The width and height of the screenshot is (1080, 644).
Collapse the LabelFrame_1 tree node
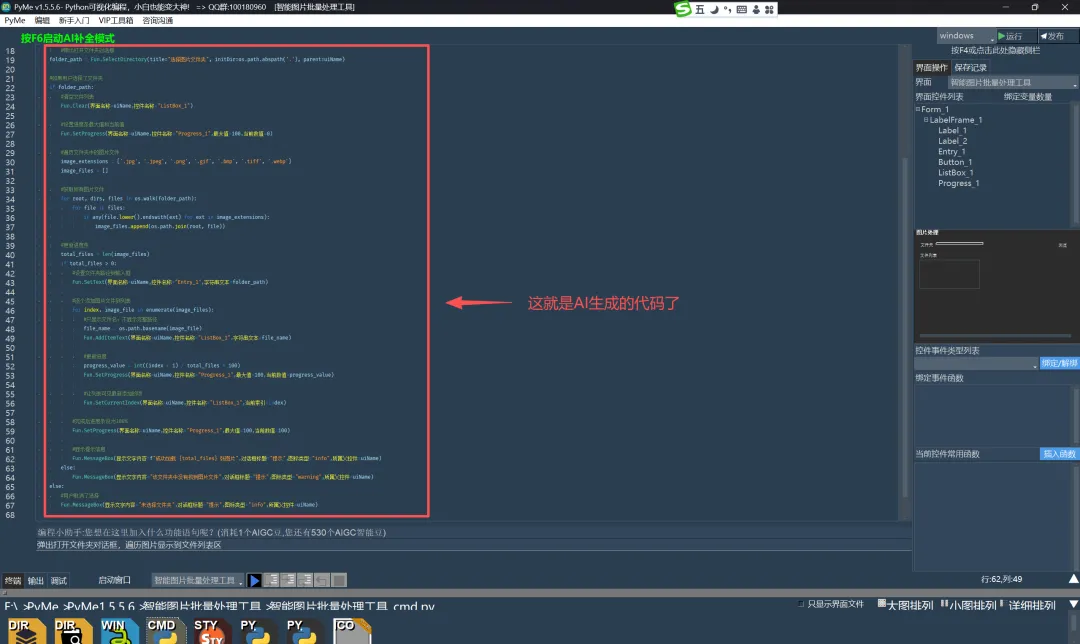pos(926,119)
